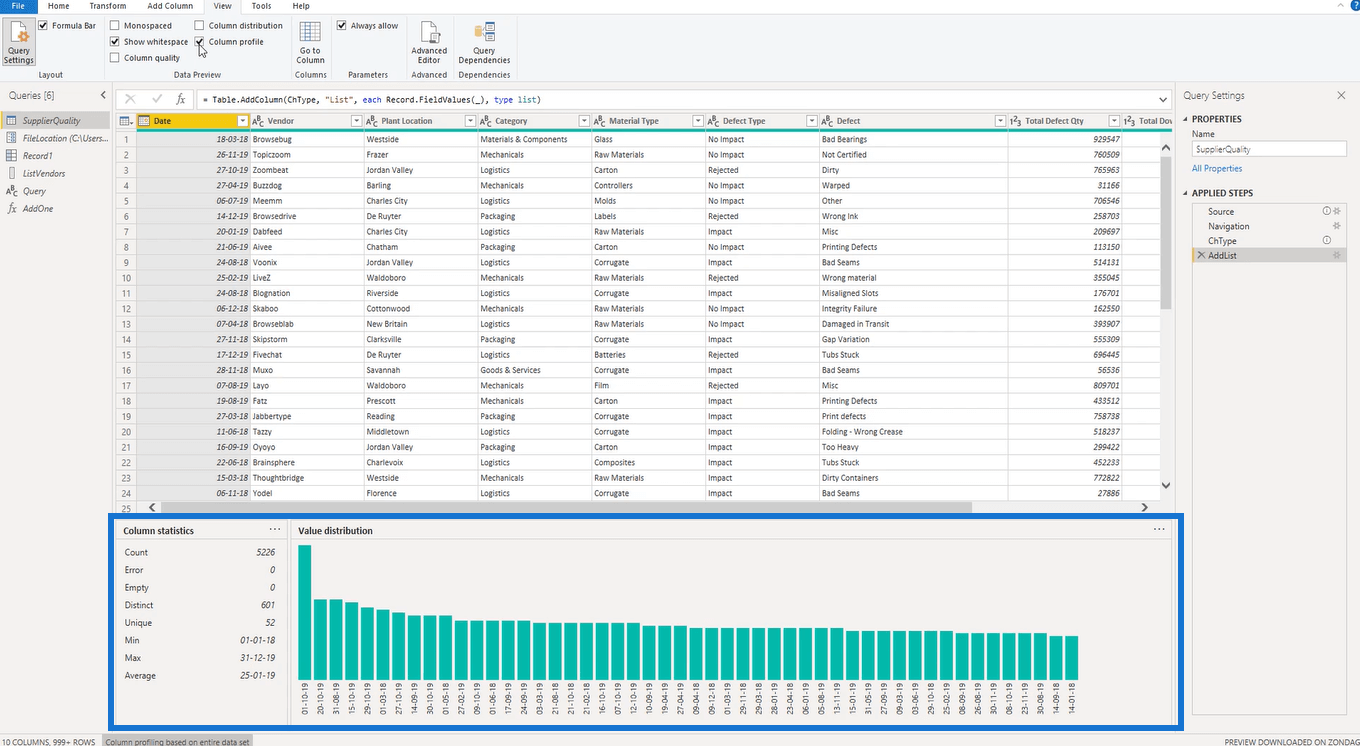Toggle the Query Settings pane button
This screenshot has width=1360, height=746.
click(x=18, y=42)
